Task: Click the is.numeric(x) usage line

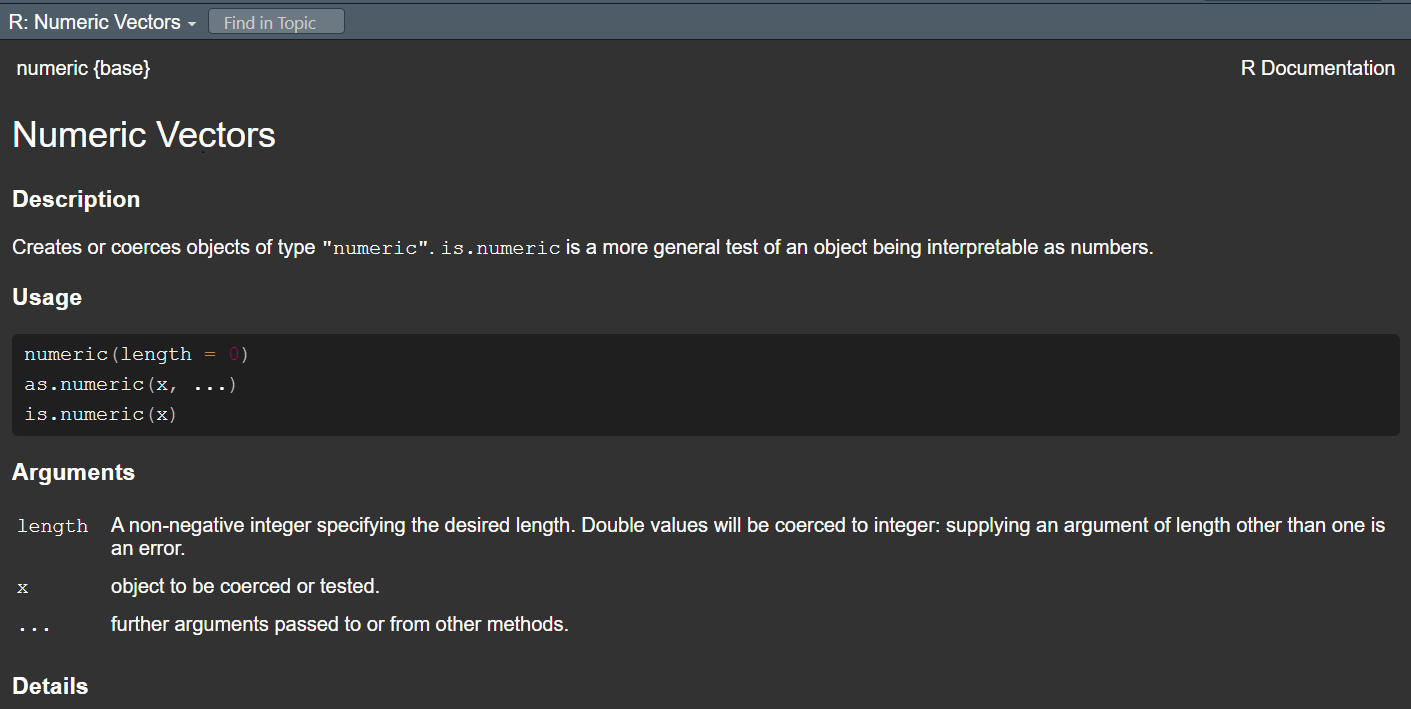Action: (100, 414)
